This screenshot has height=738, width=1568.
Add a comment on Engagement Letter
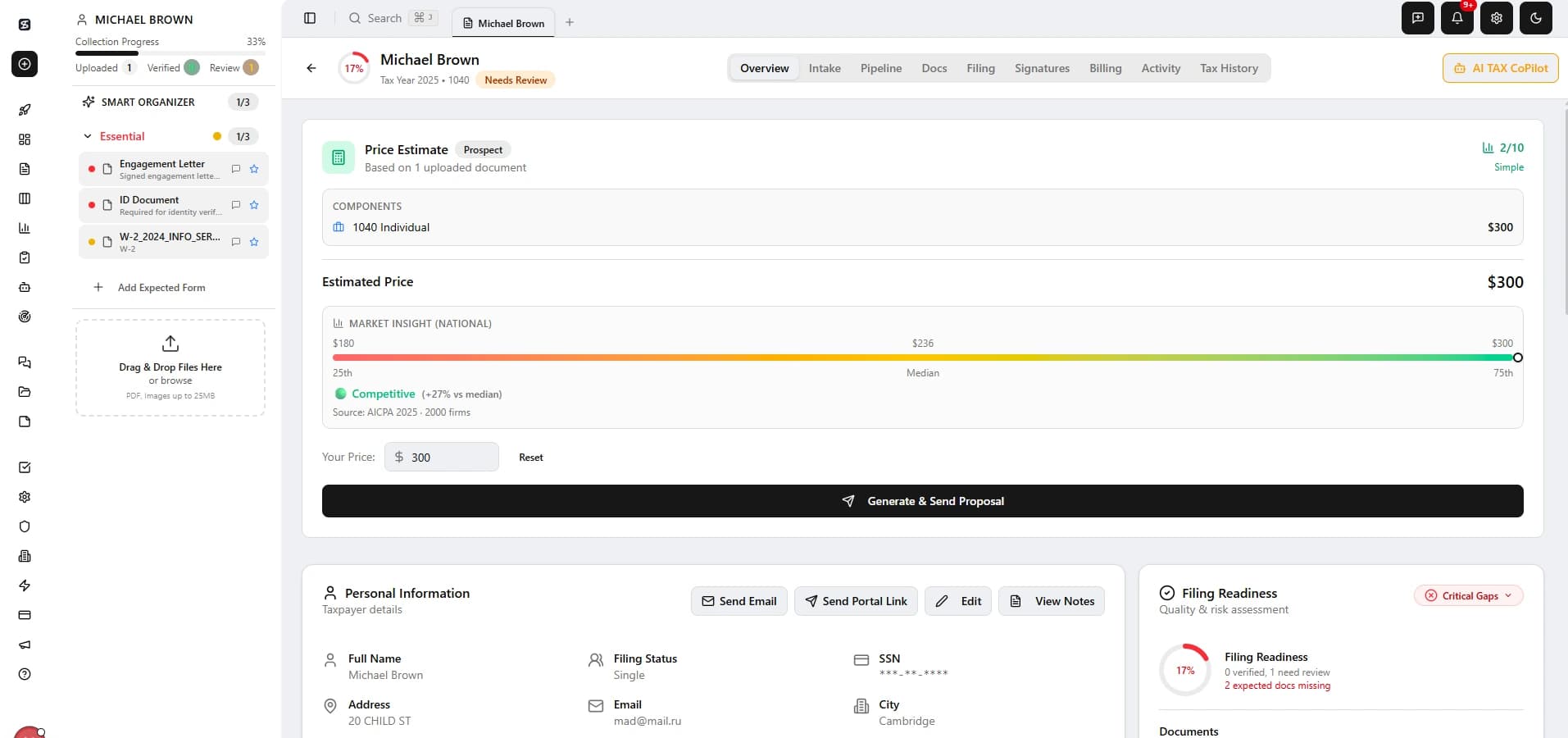pos(236,169)
